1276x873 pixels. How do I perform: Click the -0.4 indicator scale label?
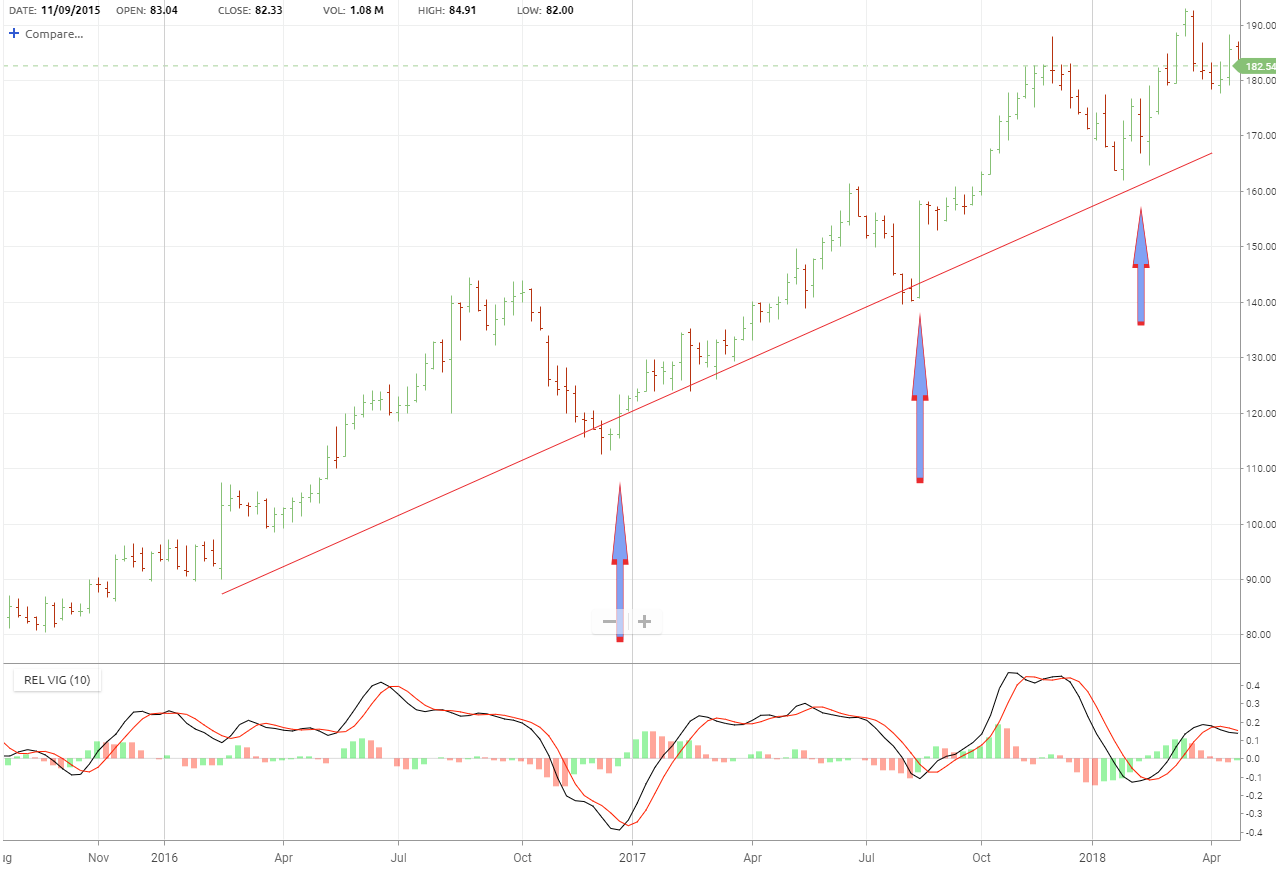click(x=1251, y=833)
